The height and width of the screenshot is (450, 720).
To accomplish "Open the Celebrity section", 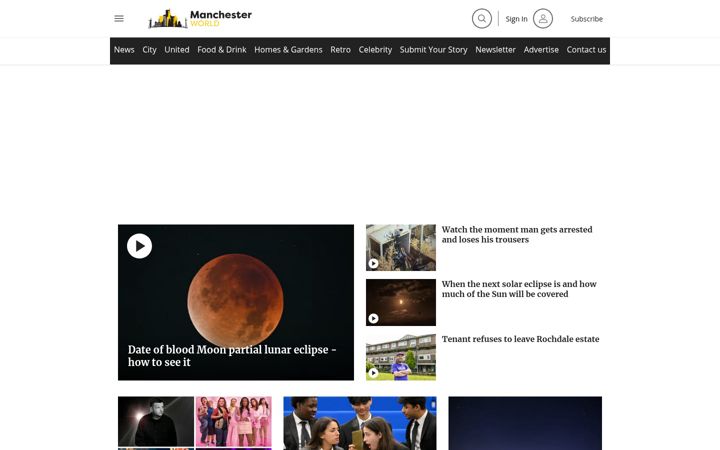I will coord(375,50).
